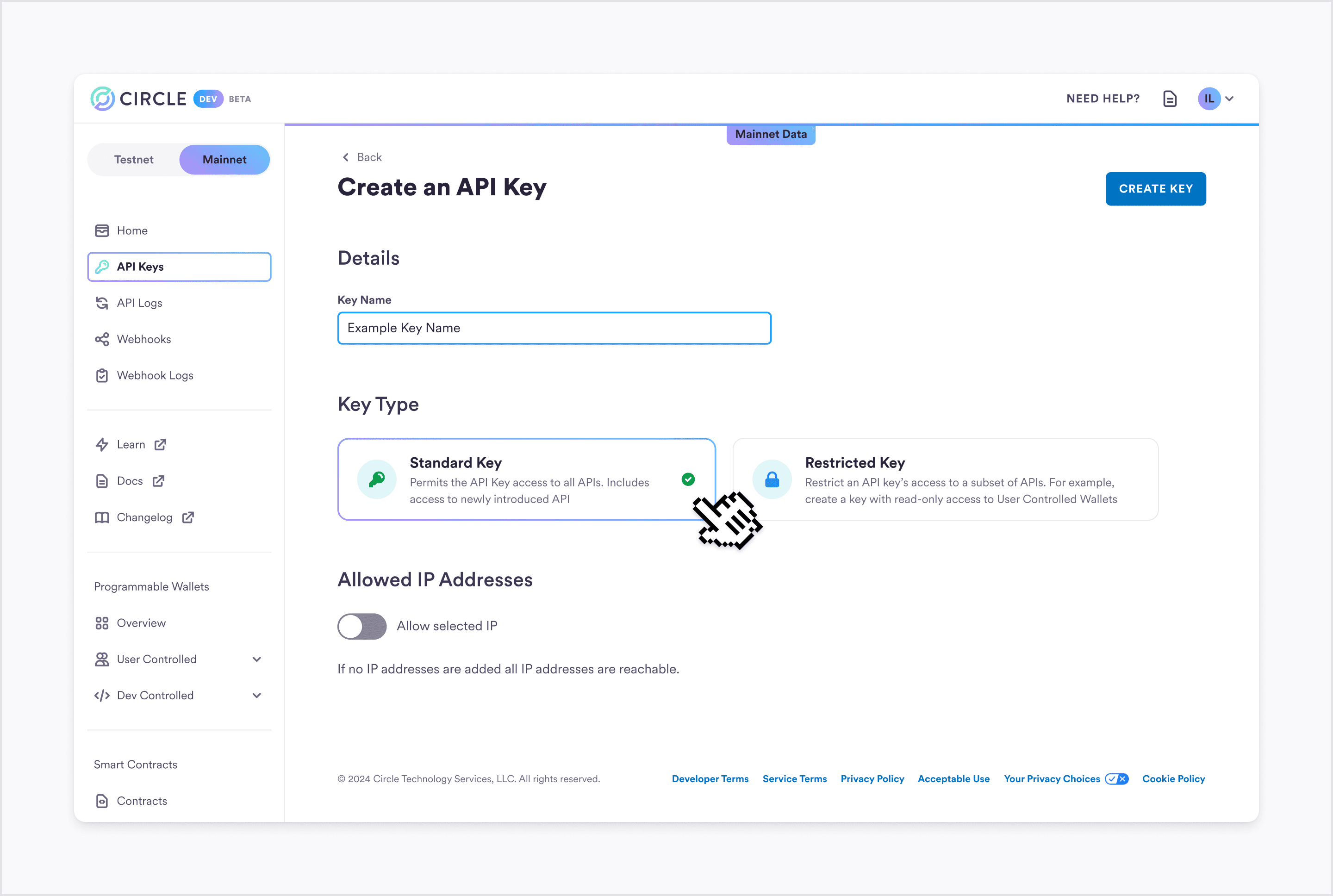Click the Privacy Policy link
This screenshot has height=896, width=1333.
pyautogui.click(x=872, y=779)
